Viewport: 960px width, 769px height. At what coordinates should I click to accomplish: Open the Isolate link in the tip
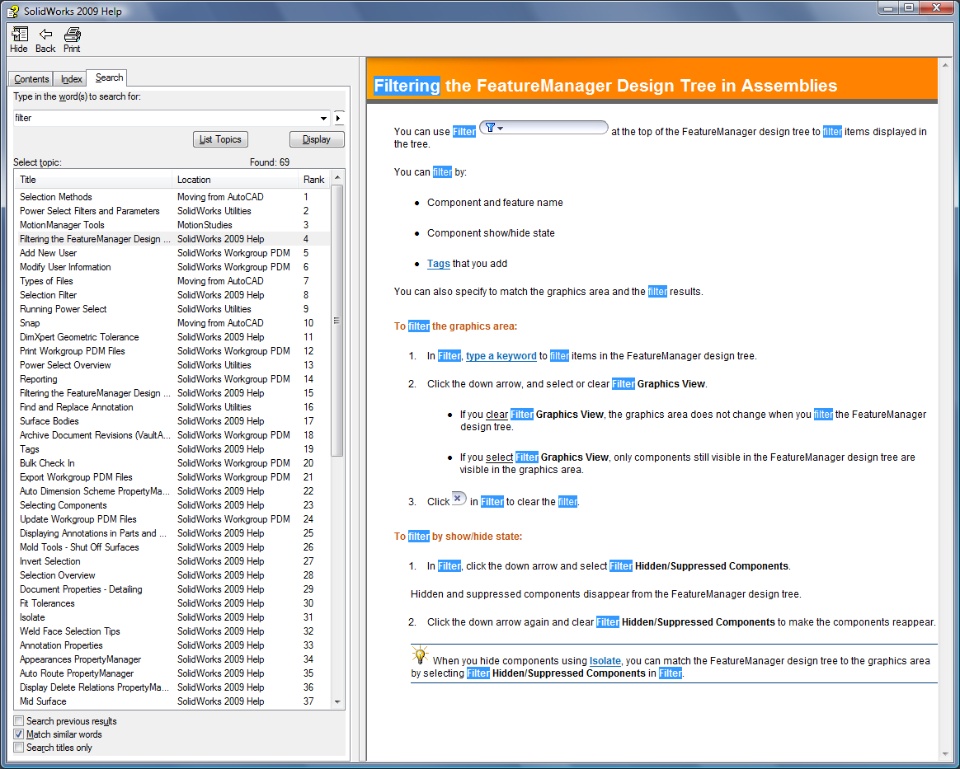click(605, 661)
